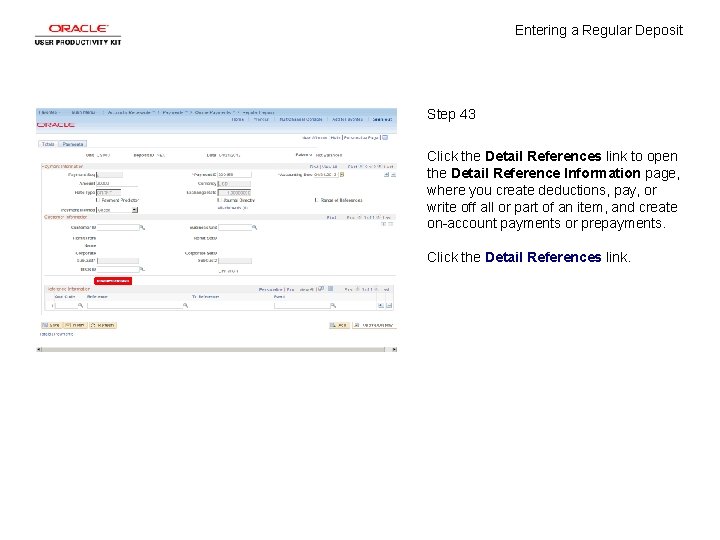Toggle the Range of References checkbox
The height and width of the screenshot is (540, 720).
click(316, 200)
